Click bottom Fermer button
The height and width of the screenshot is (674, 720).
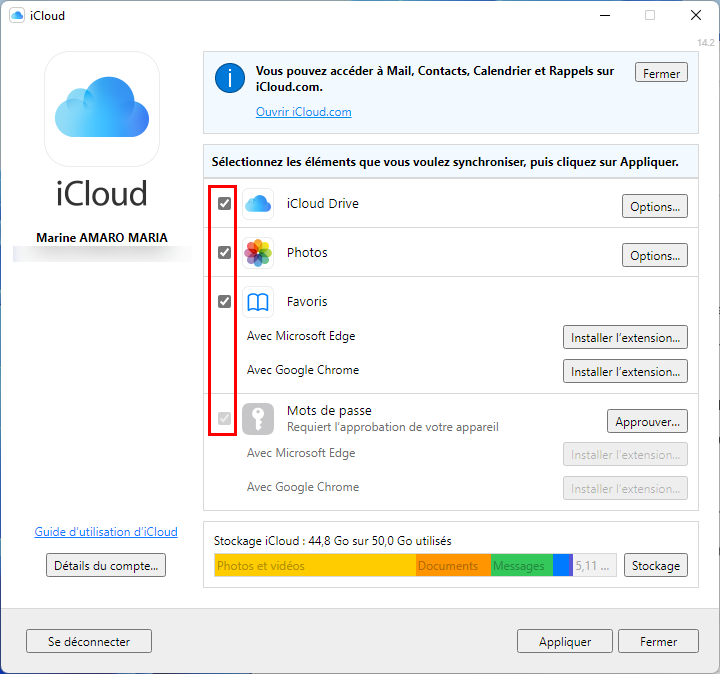pyautogui.click(x=658, y=641)
